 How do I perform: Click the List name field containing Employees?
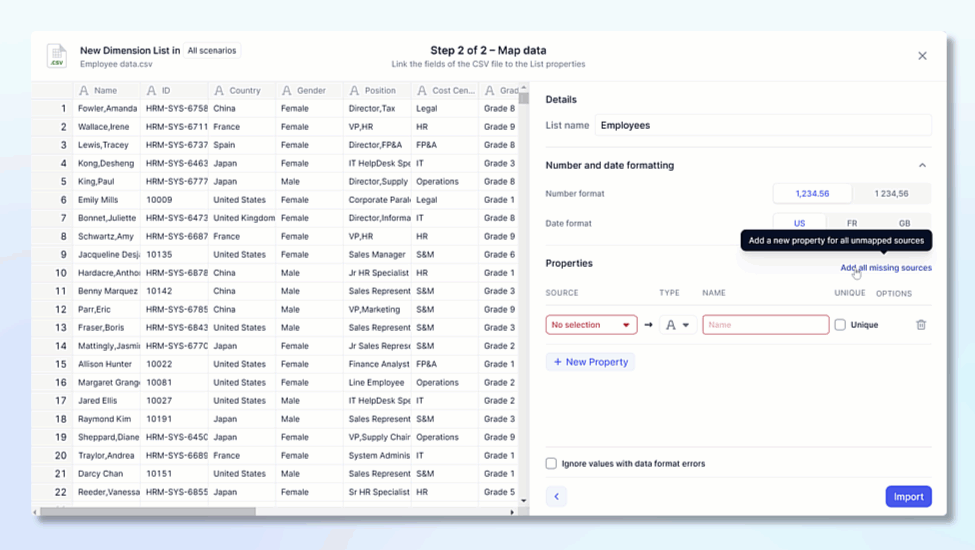[x=763, y=126]
